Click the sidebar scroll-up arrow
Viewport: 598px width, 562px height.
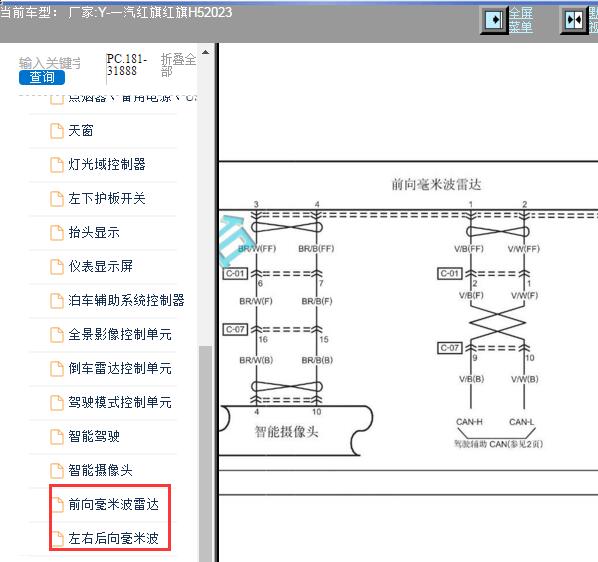pyautogui.click(x=206, y=52)
